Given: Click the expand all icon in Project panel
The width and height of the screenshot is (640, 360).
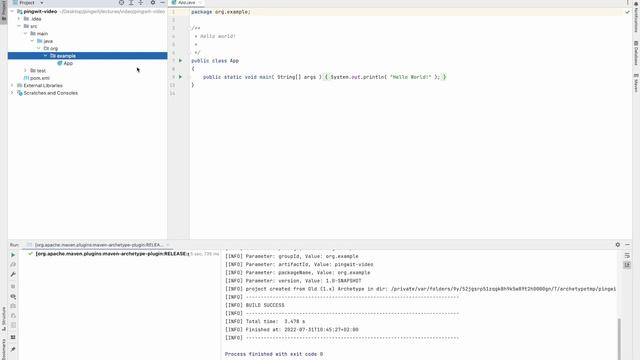Looking at the screenshot, I should (131, 2).
